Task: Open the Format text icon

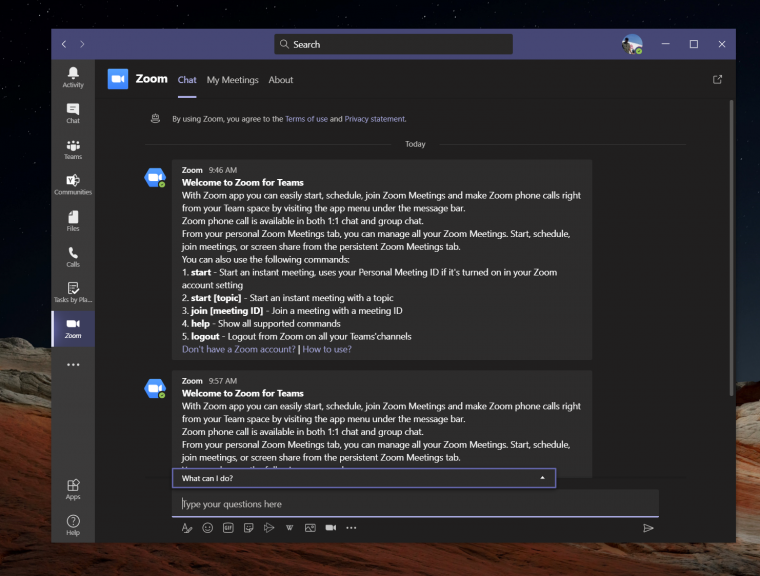Action: click(x=187, y=528)
